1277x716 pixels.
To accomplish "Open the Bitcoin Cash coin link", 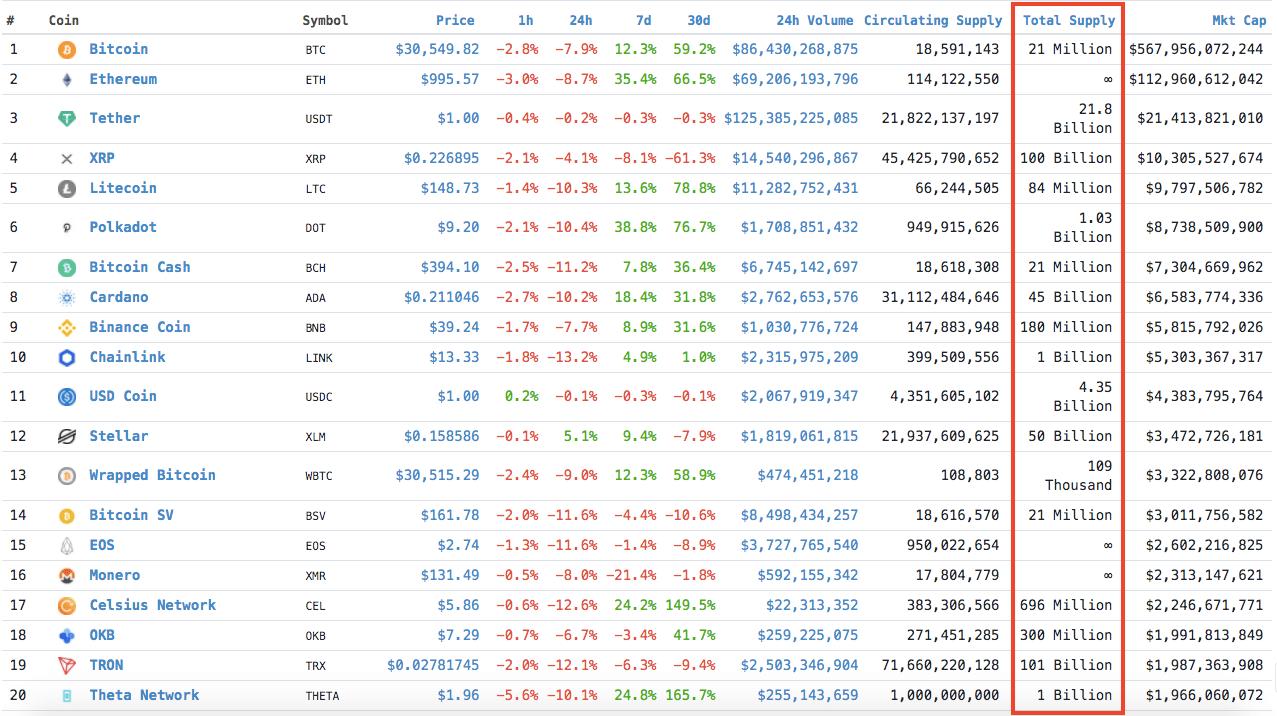I will 139,267.
